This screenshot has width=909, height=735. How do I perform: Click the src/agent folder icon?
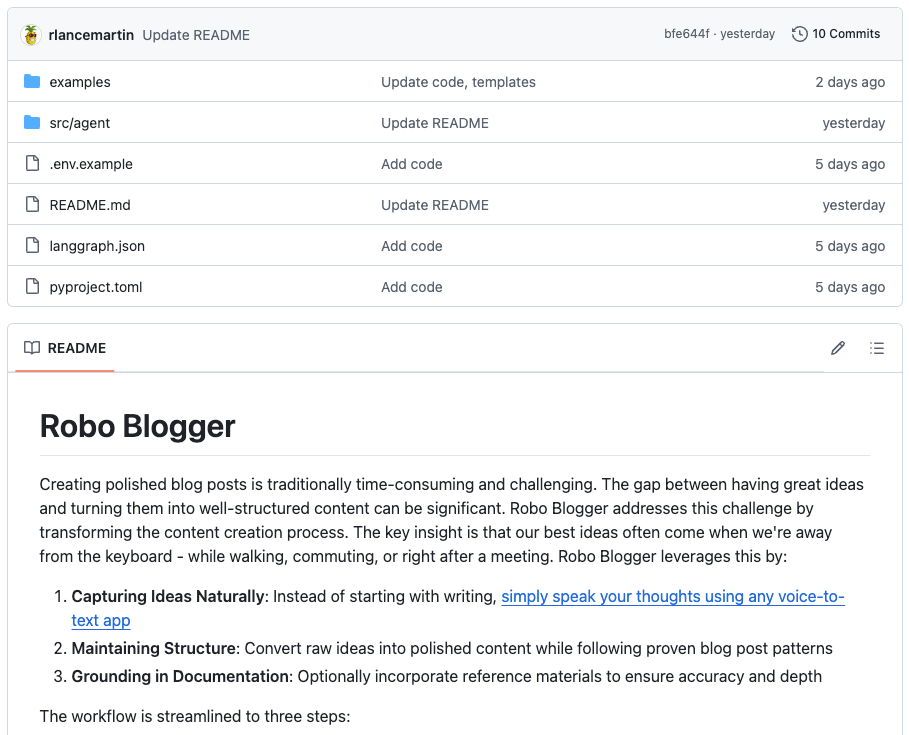(x=32, y=123)
